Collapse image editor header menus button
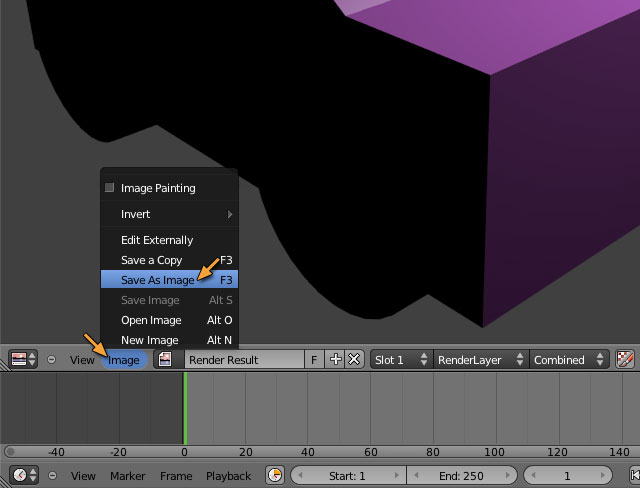Viewport: 640px width, 488px height. pos(52,359)
